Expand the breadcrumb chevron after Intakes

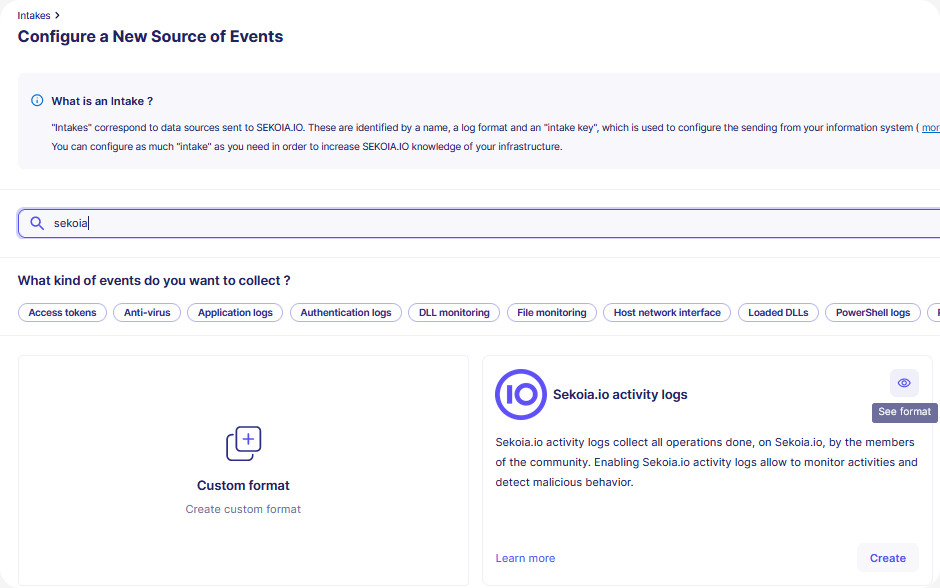pos(58,16)
